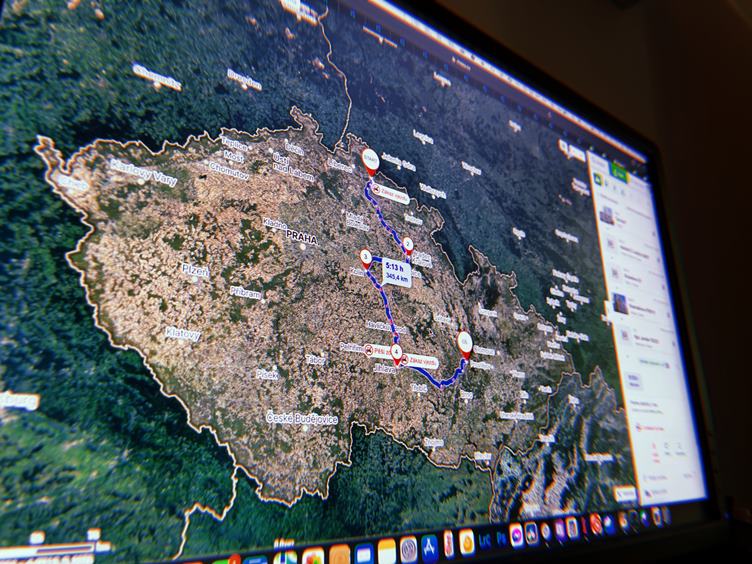Select waypoint marker number 3
The height and width of the screenshot is (564, 752).
click(366, 259)
